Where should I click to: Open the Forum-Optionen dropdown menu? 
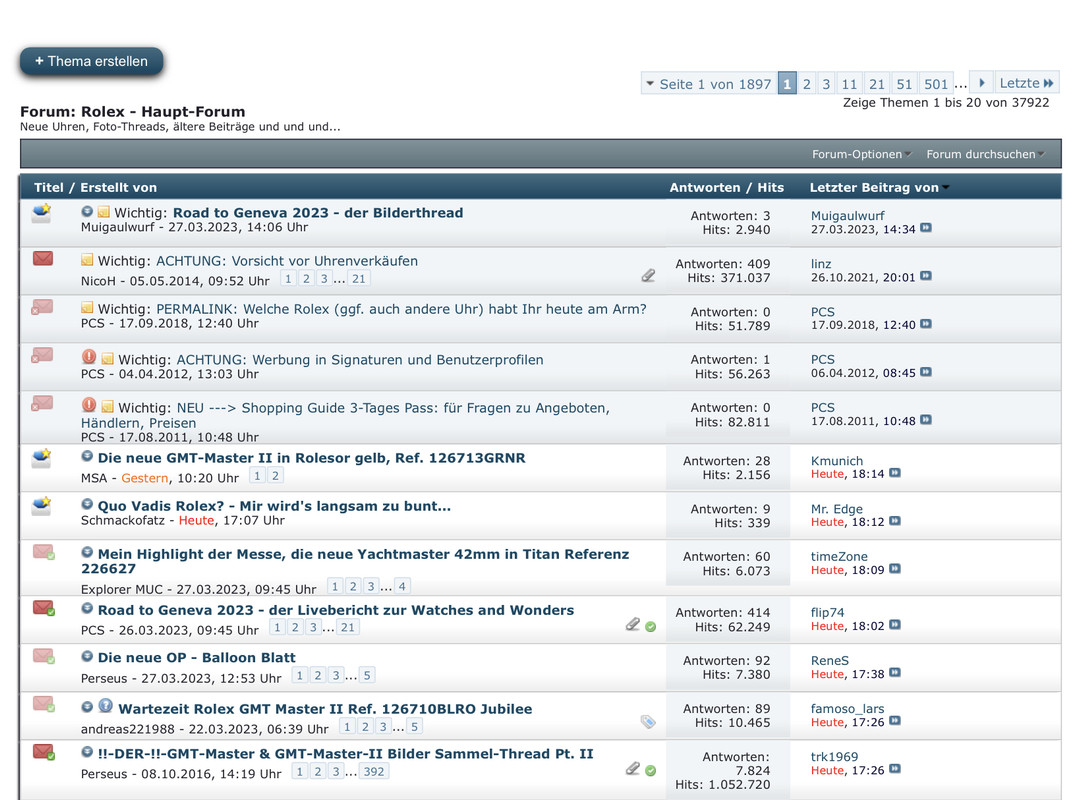coord(861,154)
